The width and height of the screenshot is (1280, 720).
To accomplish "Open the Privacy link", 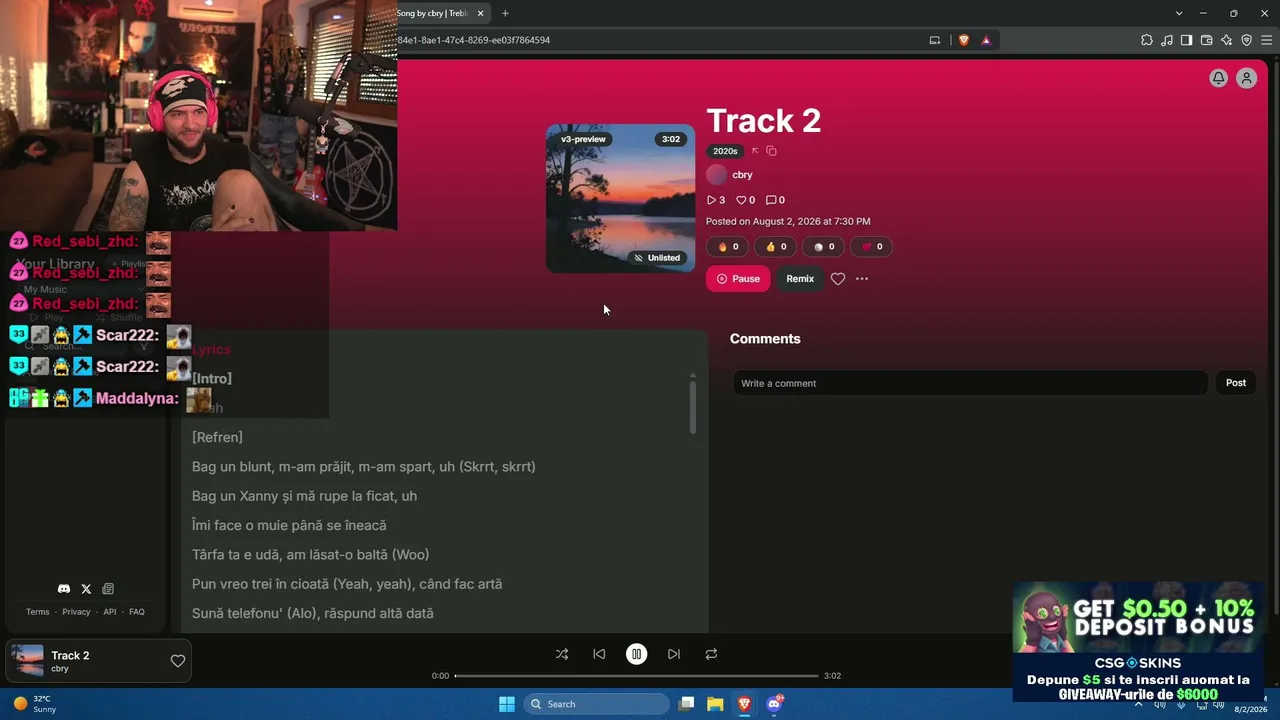I will [x=76, y=612].
